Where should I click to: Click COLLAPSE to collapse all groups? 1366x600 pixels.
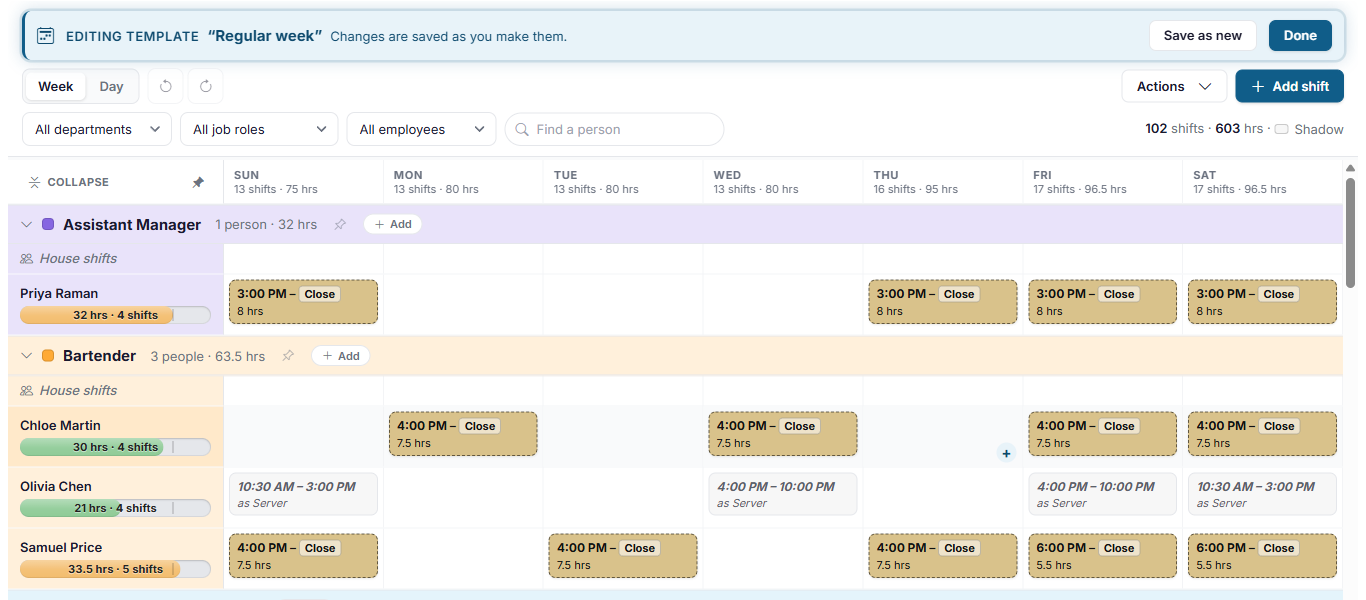point(68,182)
